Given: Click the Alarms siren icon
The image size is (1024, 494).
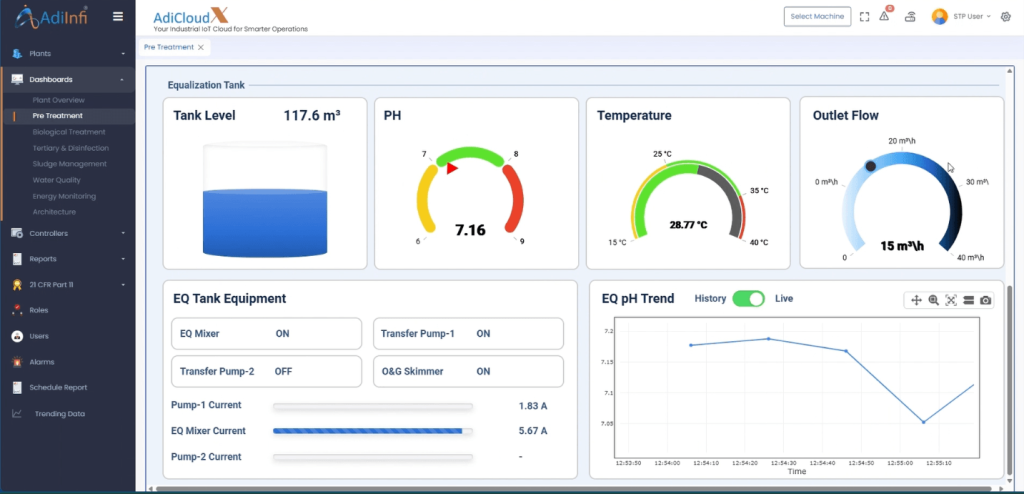Looking at the screenshot, I should [x=17, y=361].
